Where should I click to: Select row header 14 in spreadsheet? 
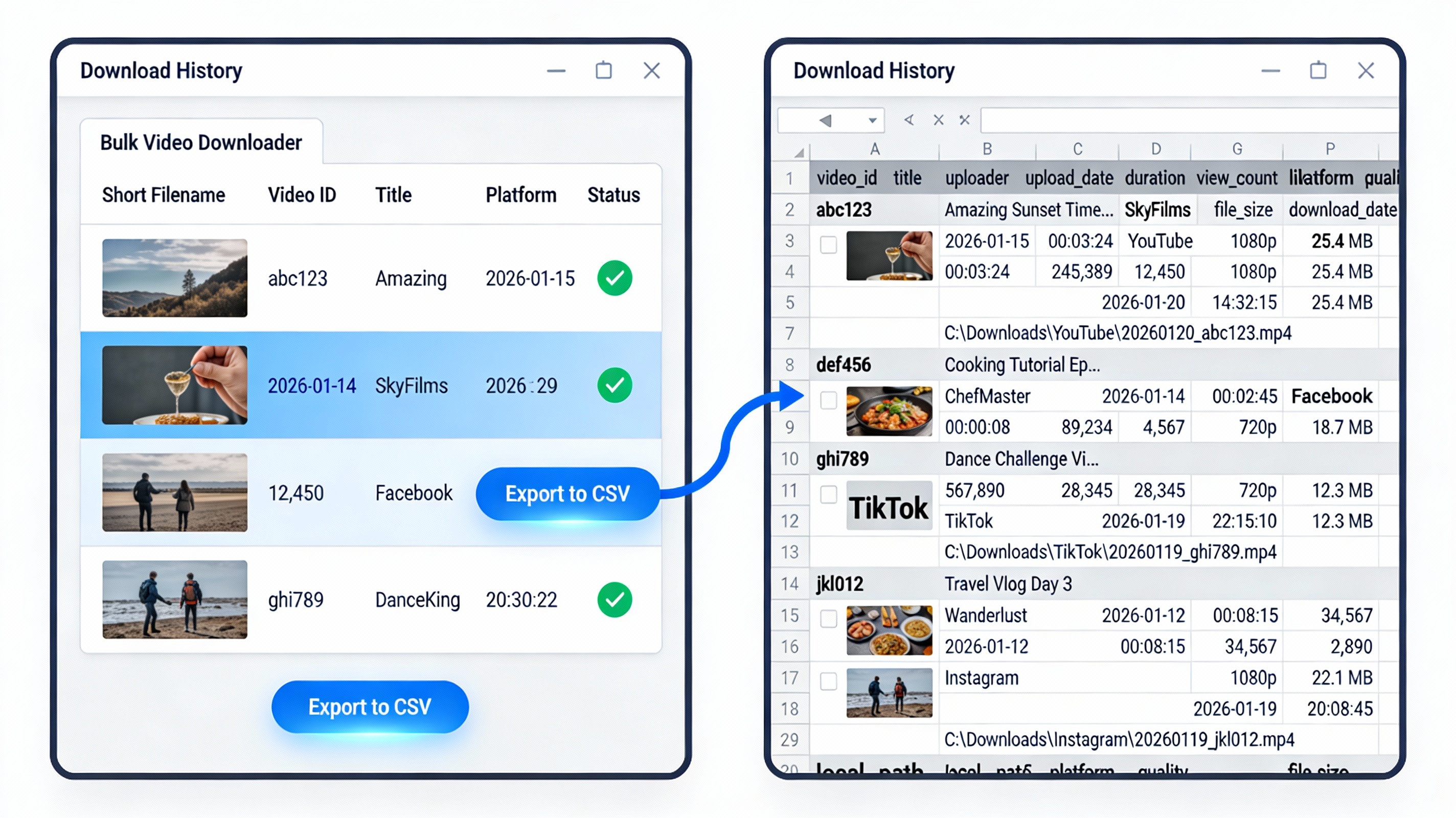tap(790, 583)
